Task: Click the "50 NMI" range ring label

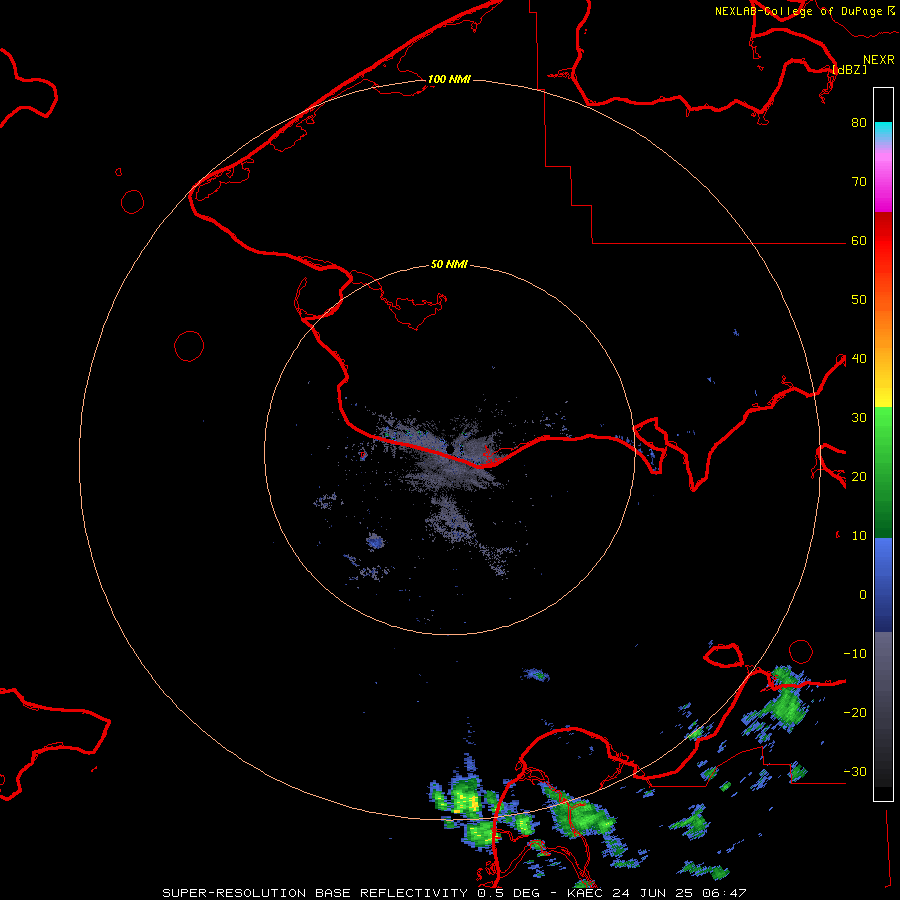Action: point(449,265)
